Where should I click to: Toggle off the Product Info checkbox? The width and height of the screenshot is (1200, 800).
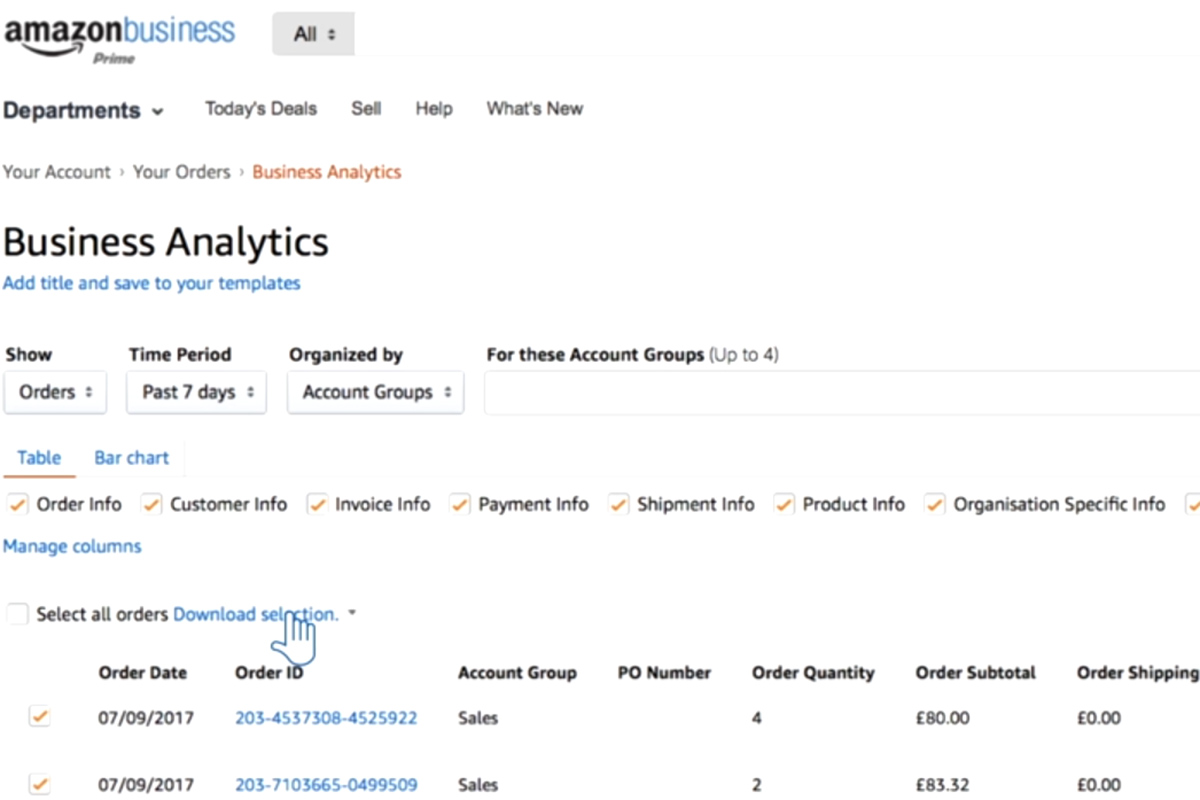[784, 504]
